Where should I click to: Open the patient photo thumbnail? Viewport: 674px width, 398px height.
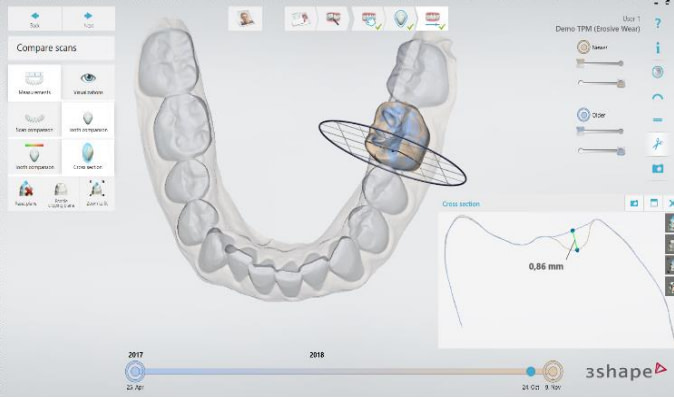tap(245, 18)
